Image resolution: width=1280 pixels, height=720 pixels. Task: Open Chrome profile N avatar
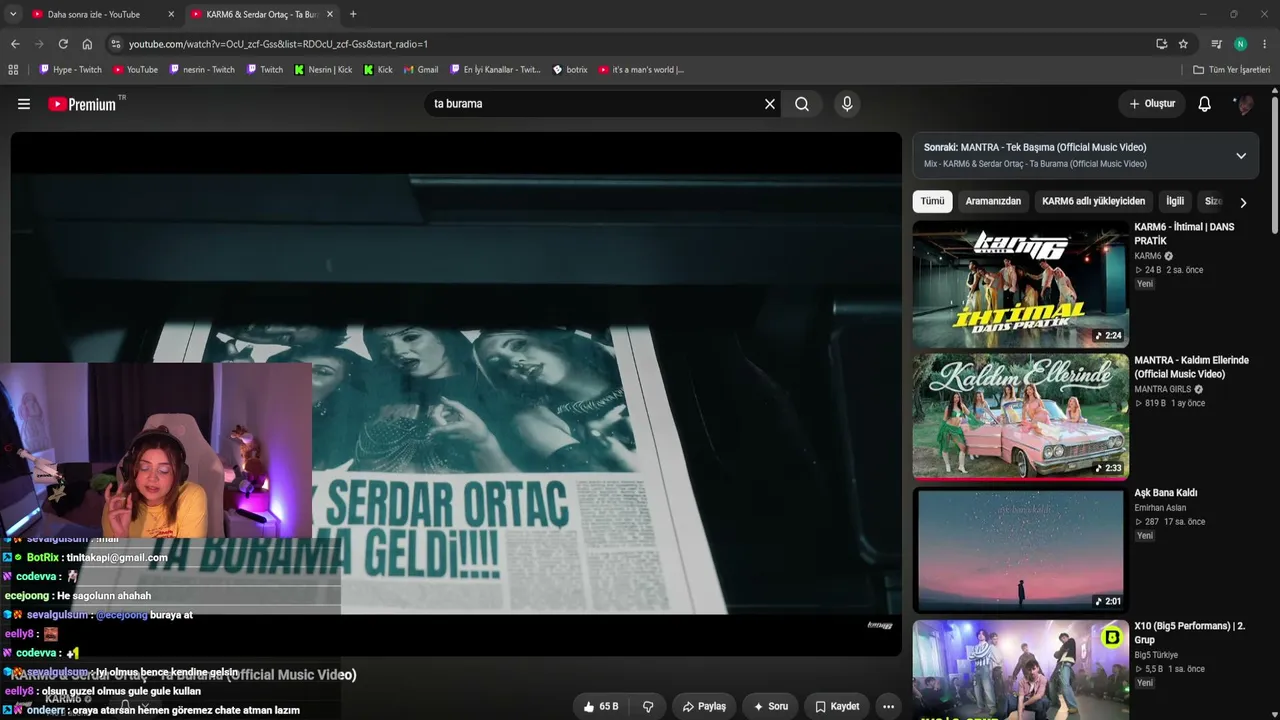pos(1240,44)
